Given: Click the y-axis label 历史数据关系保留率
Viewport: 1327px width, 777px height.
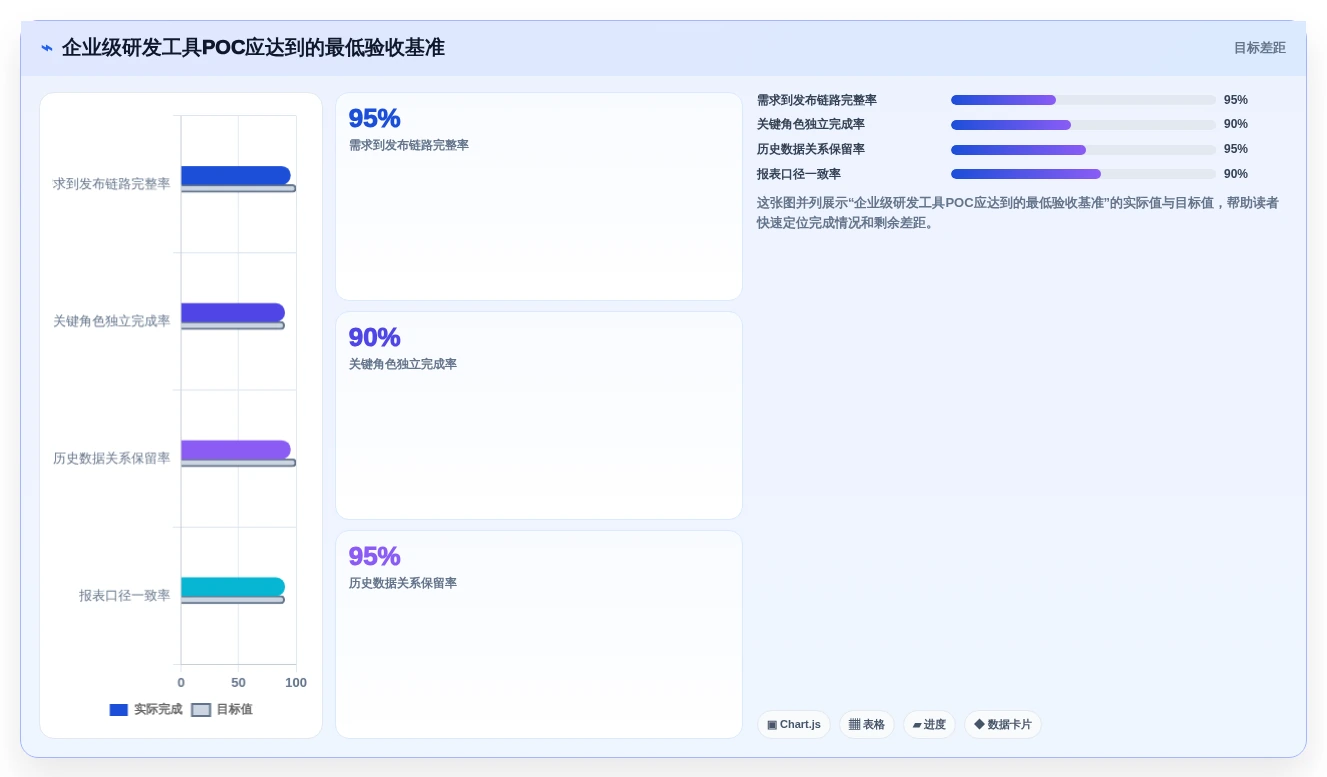Looking at the screenshot, I should coord(111,458).
